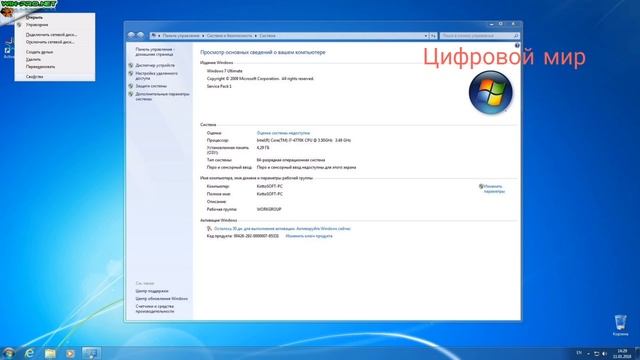Viewport: 640px width, 360px height.
Task: Open the blue Help question-mark icon
Action: [x=517, y=45]
